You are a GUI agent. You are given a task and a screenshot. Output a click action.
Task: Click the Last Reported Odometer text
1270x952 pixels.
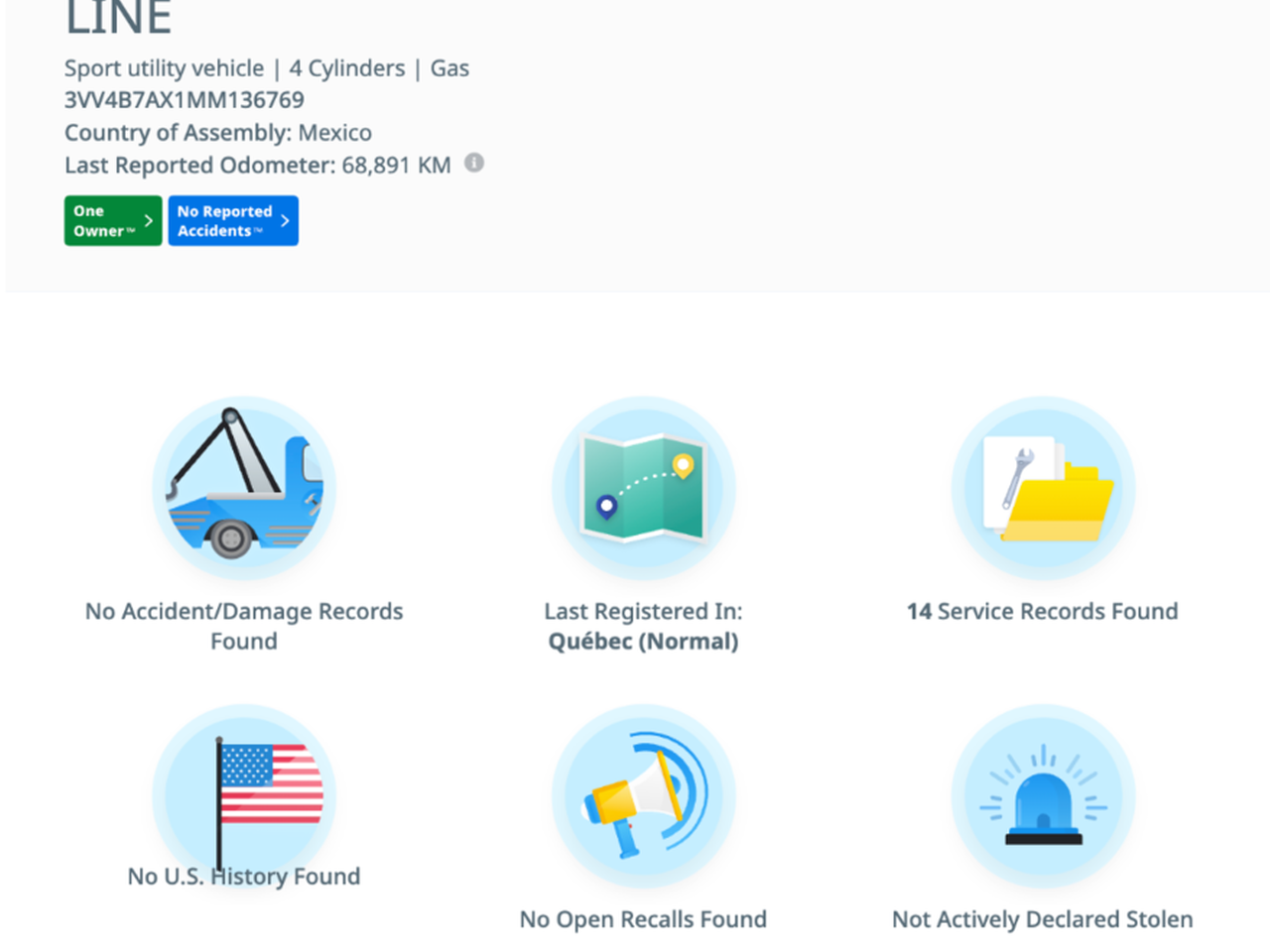258,165
